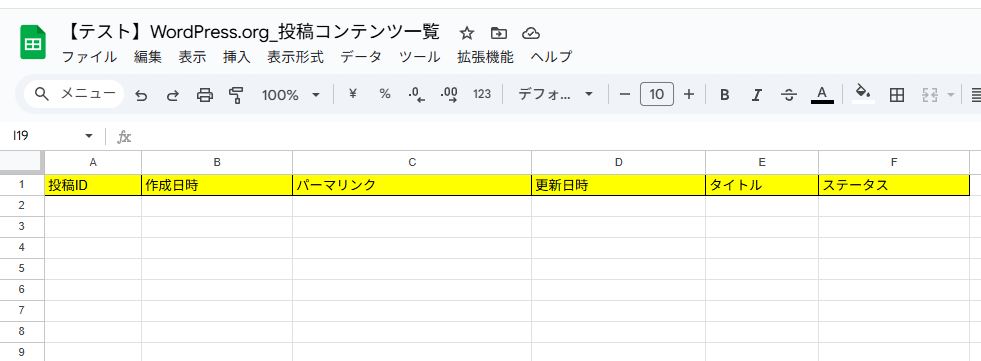The height and width of the screenshot is (361, 981).
Task: Select the ステータス header cell
Action: [894, 185]
